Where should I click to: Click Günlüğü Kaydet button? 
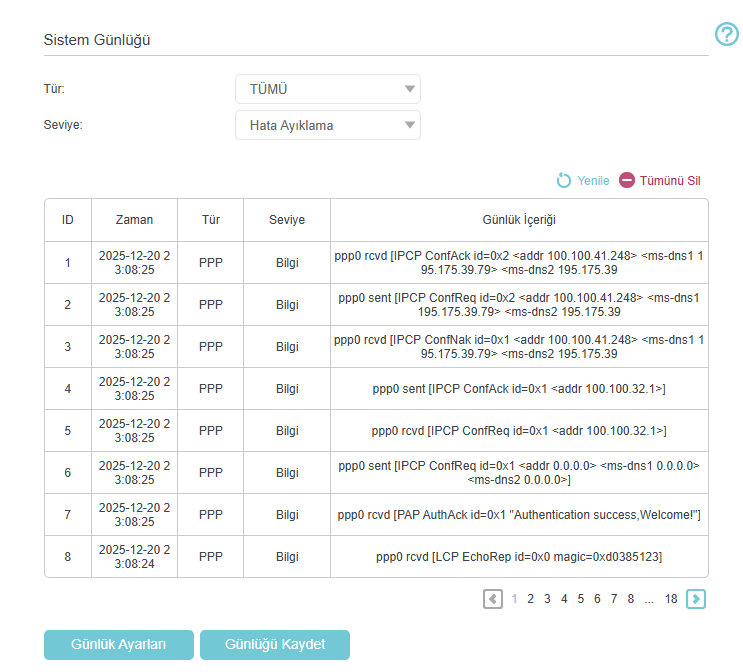coord(275,645)
